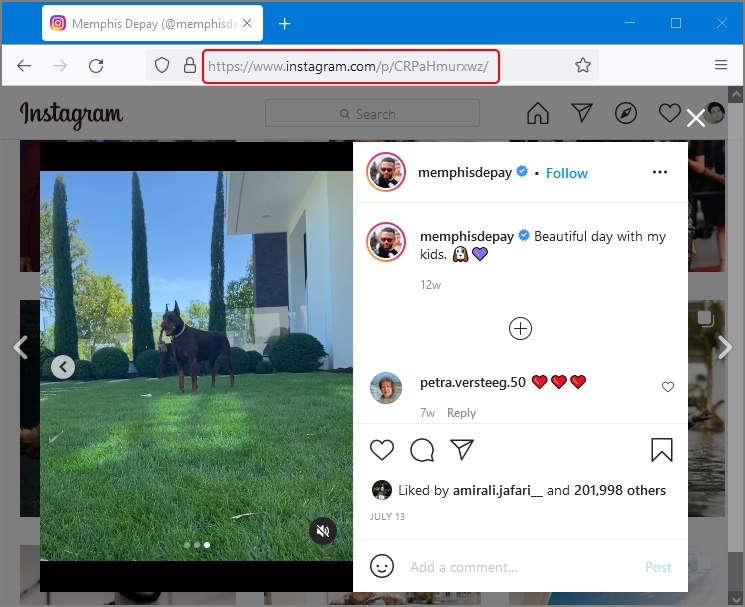Click the Post comment button
Image resolution: width=745 pixels, height=607 pixels.
tap(658, 567)
